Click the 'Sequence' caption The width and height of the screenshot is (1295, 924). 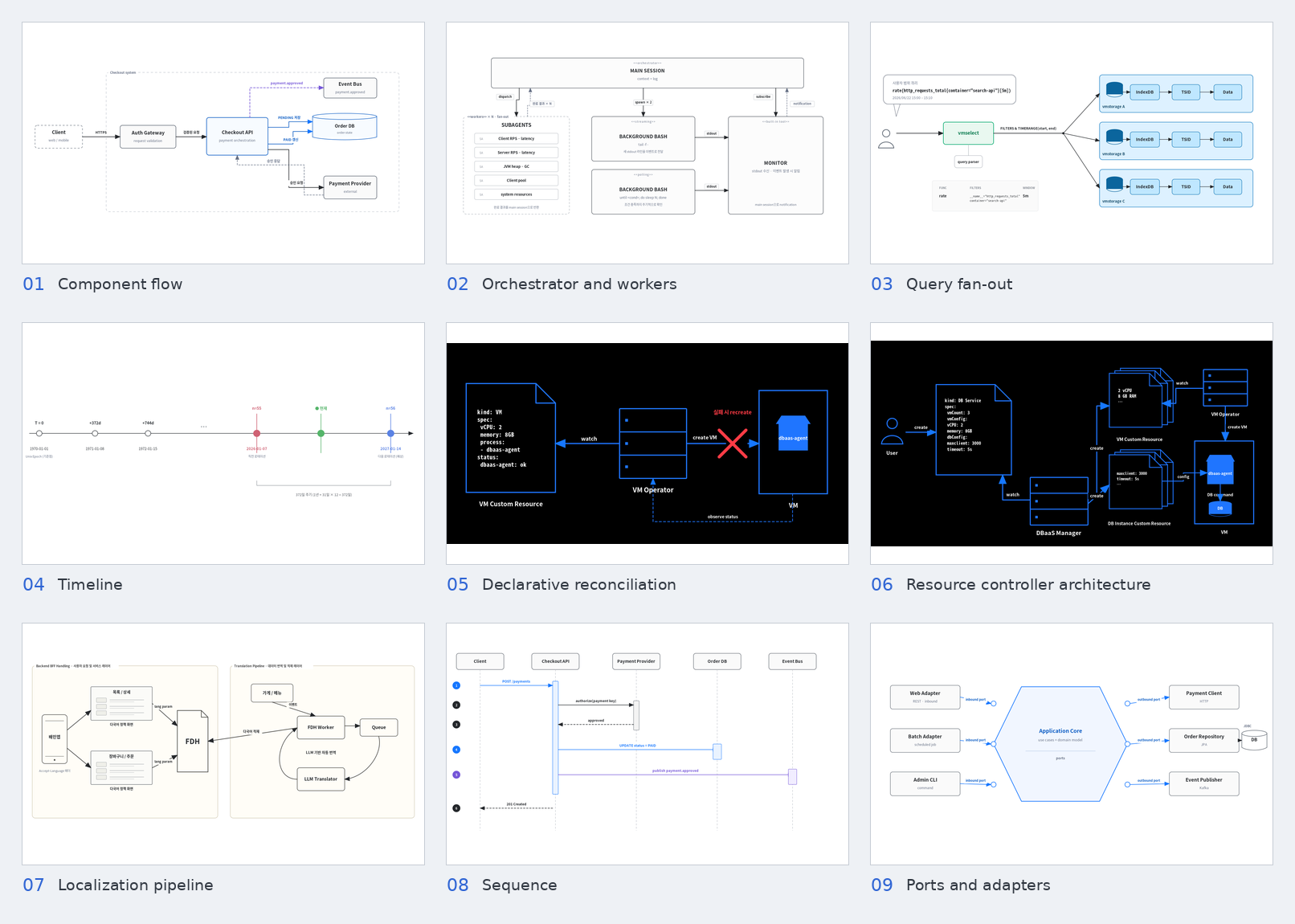coord(519,885)
